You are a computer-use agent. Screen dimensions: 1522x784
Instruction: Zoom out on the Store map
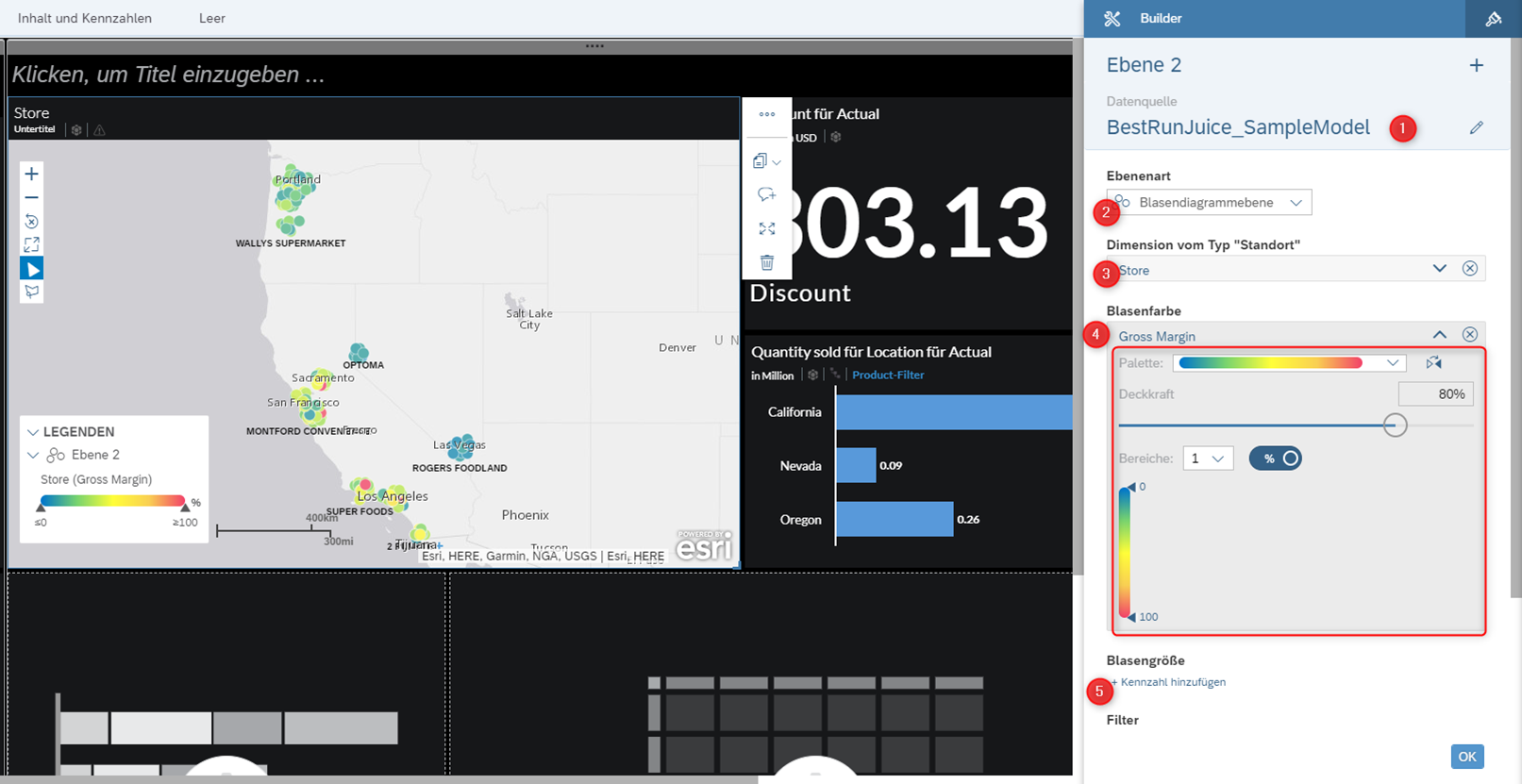click(31, 197)
